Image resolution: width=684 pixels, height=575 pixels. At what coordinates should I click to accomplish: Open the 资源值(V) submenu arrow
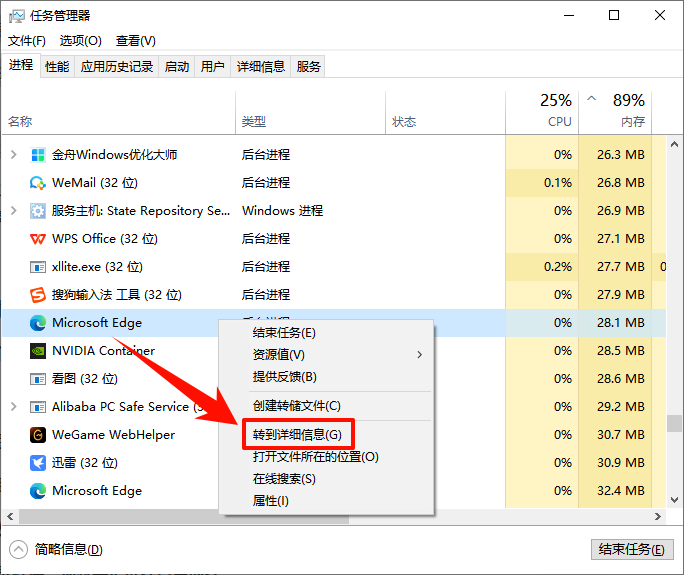419,355
